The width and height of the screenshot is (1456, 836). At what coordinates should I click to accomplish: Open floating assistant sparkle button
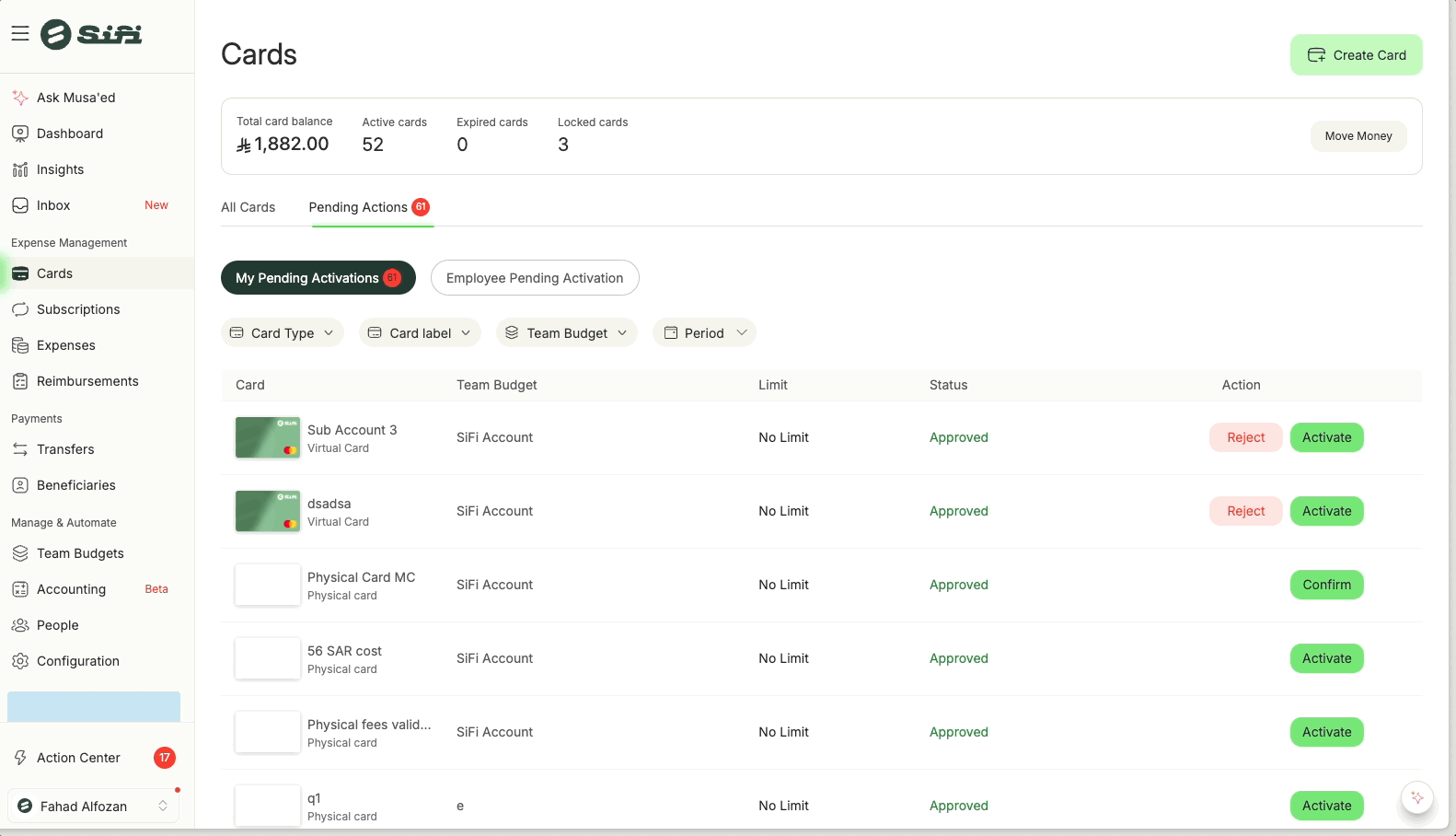pos(1416,797)
